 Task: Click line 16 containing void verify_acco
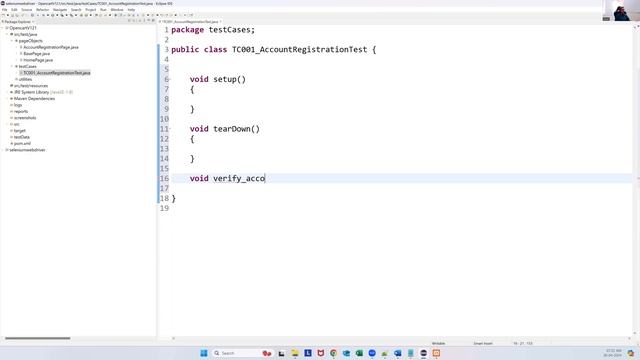click(x=402, y=178)
